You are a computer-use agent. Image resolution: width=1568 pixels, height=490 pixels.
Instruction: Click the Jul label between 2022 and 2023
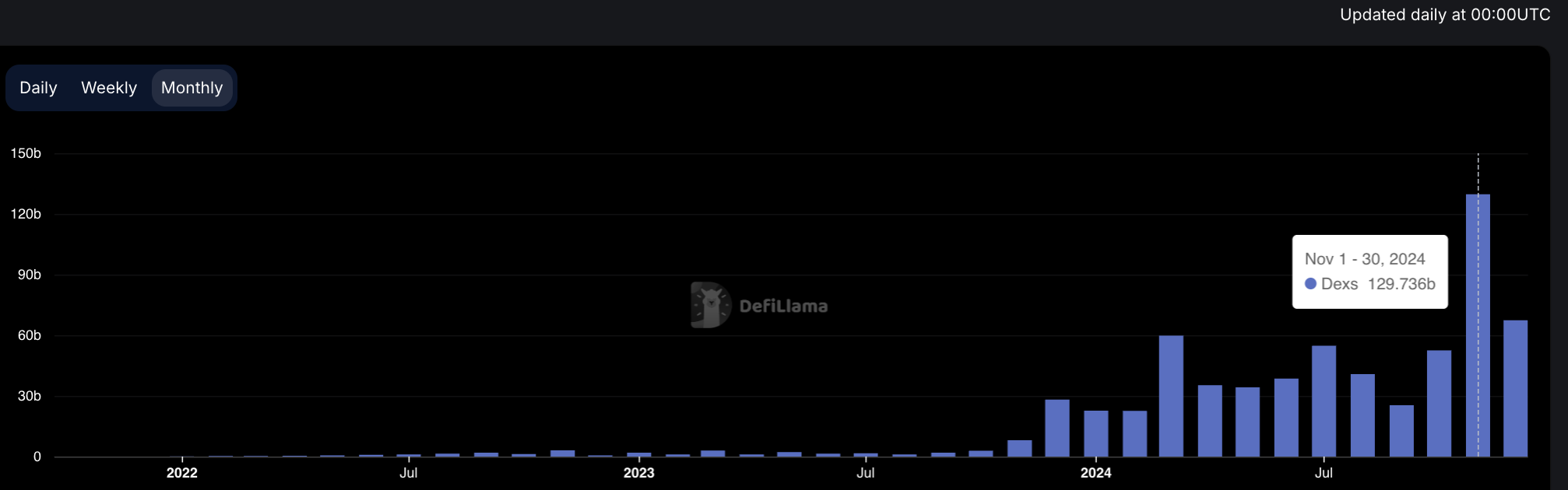[x=408, y=473]
